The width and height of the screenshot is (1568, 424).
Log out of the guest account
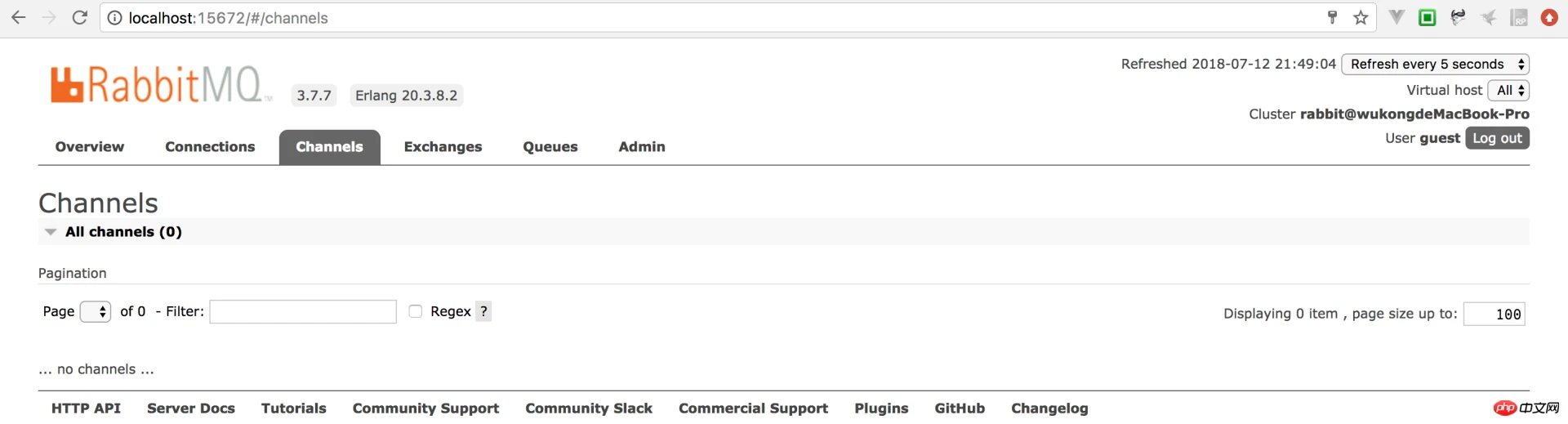(1497, 138)
